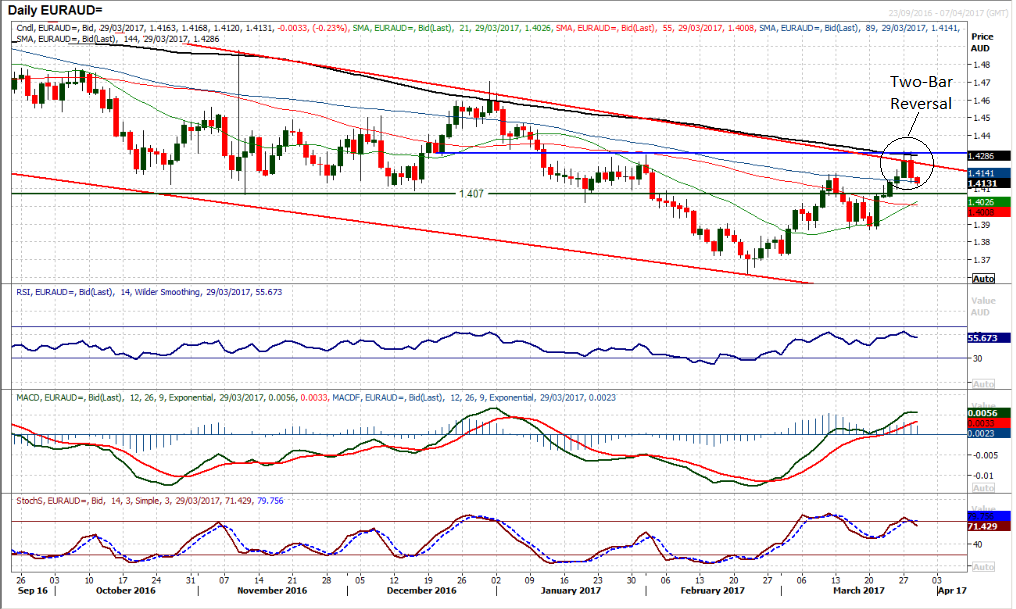1016x609 pixels.
Task: Toggle Auto scaling on the RSI panel
Action: [983, 384]
